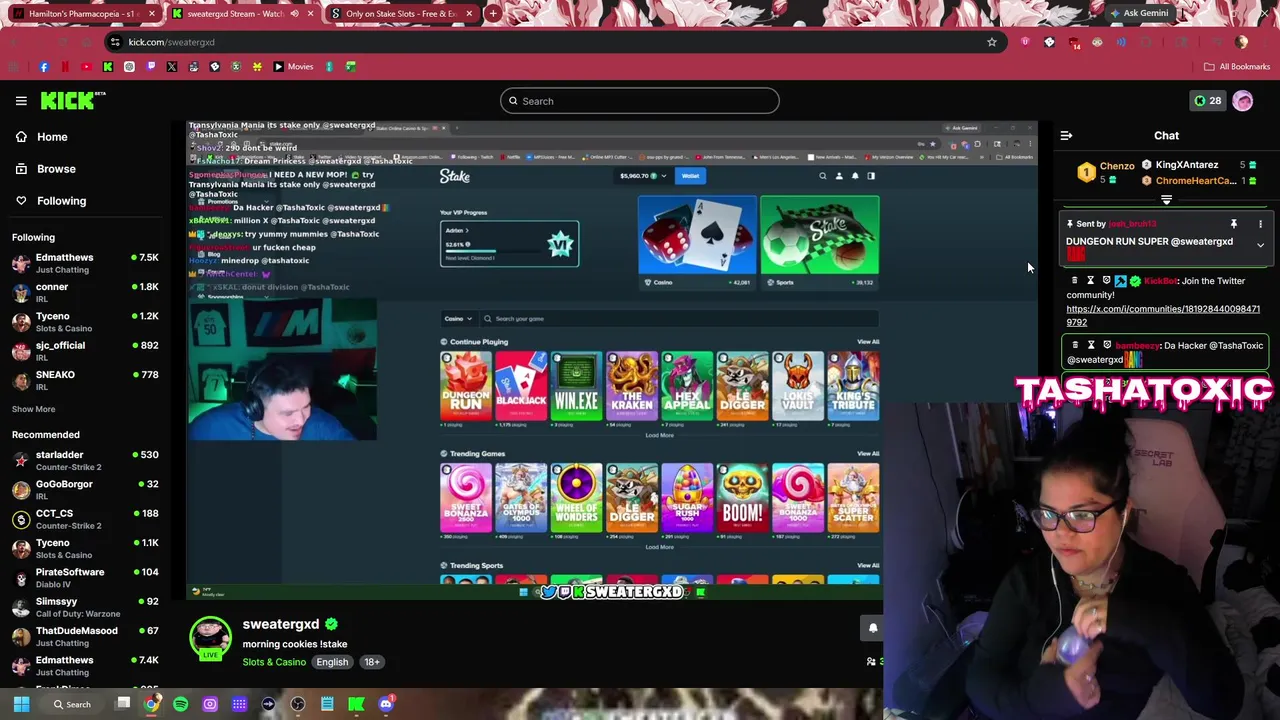This screenshot has height=720, width=1280.
Task: Expand the chat leaderboard drop handle
Action: pos(1166,200)
